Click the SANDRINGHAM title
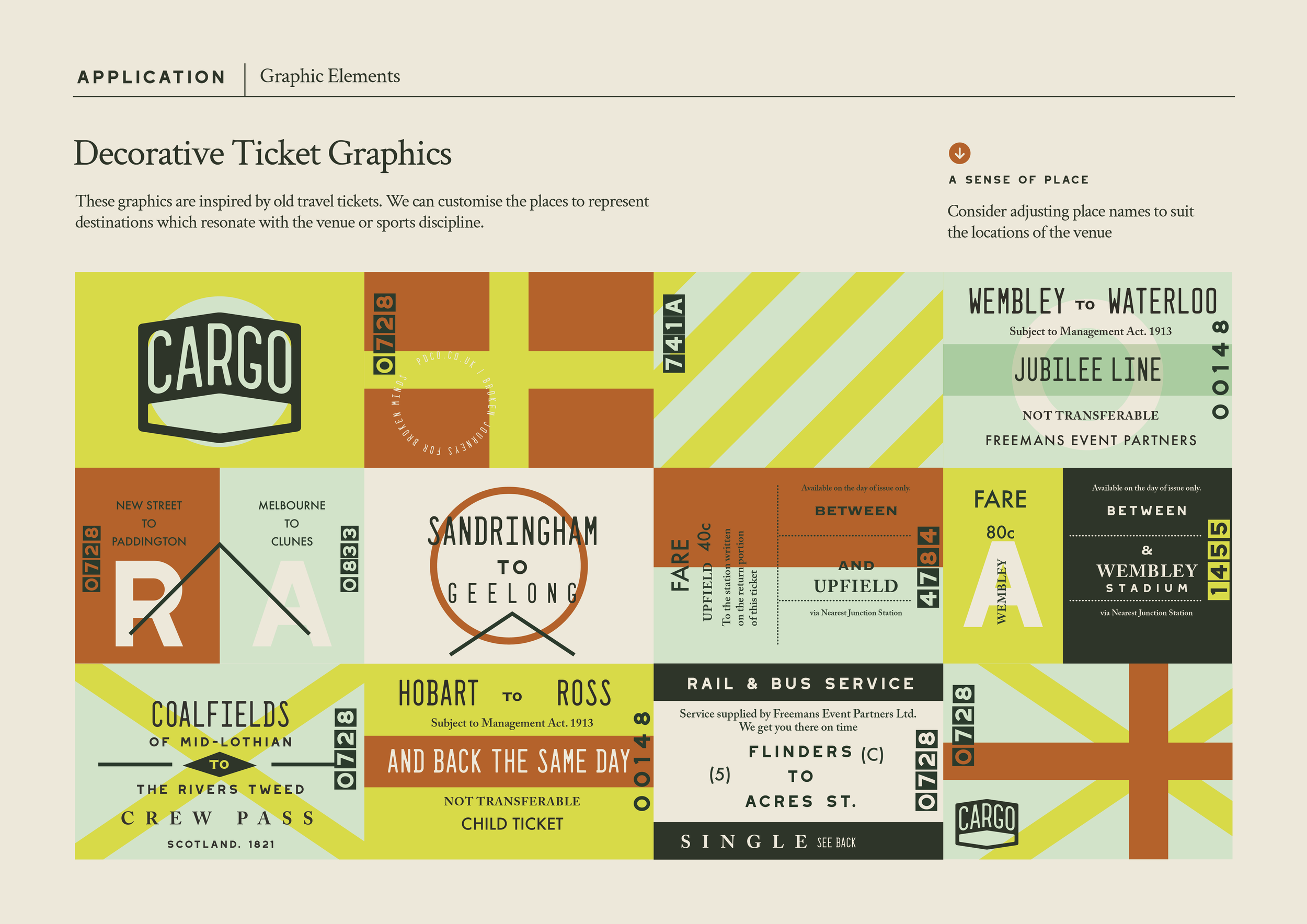The height and width of the screenshot is (924, 1307). [513, 532]
